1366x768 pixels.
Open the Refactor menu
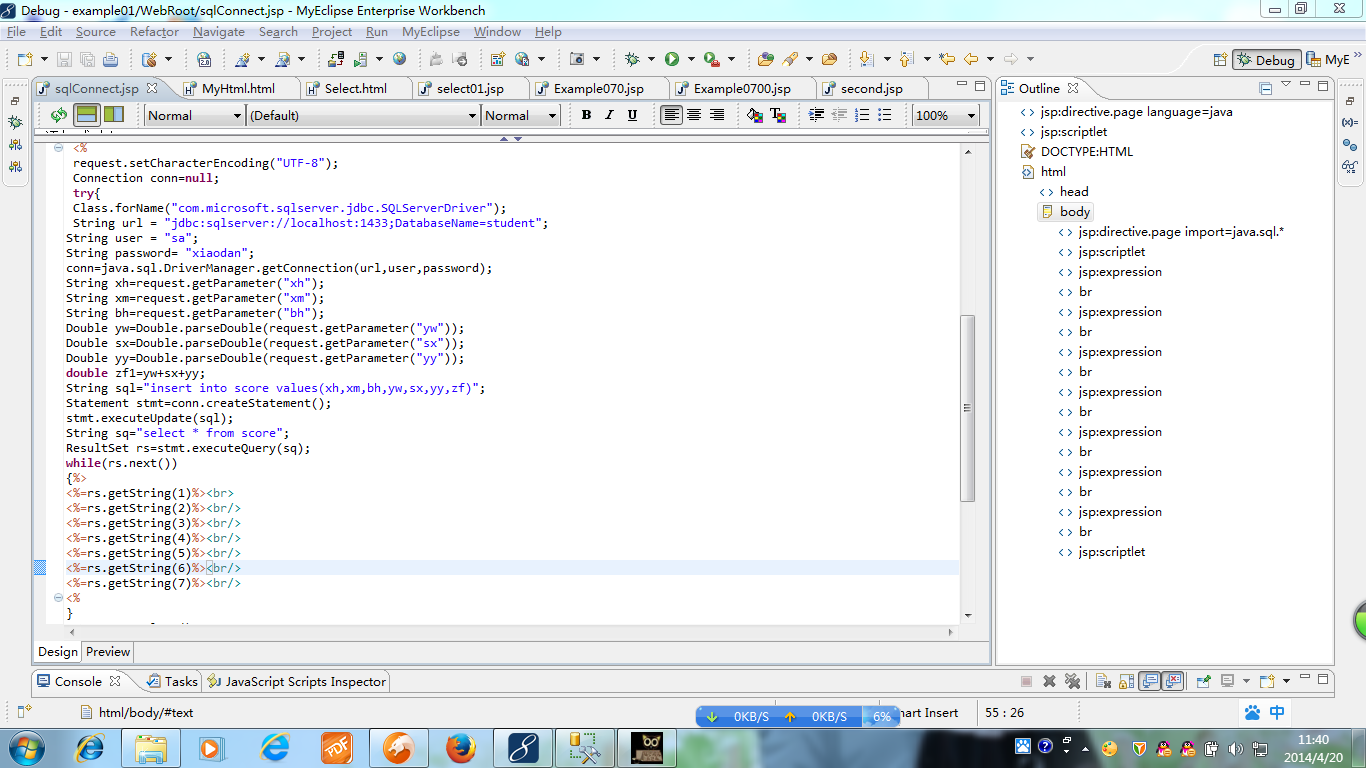(154, 32)
